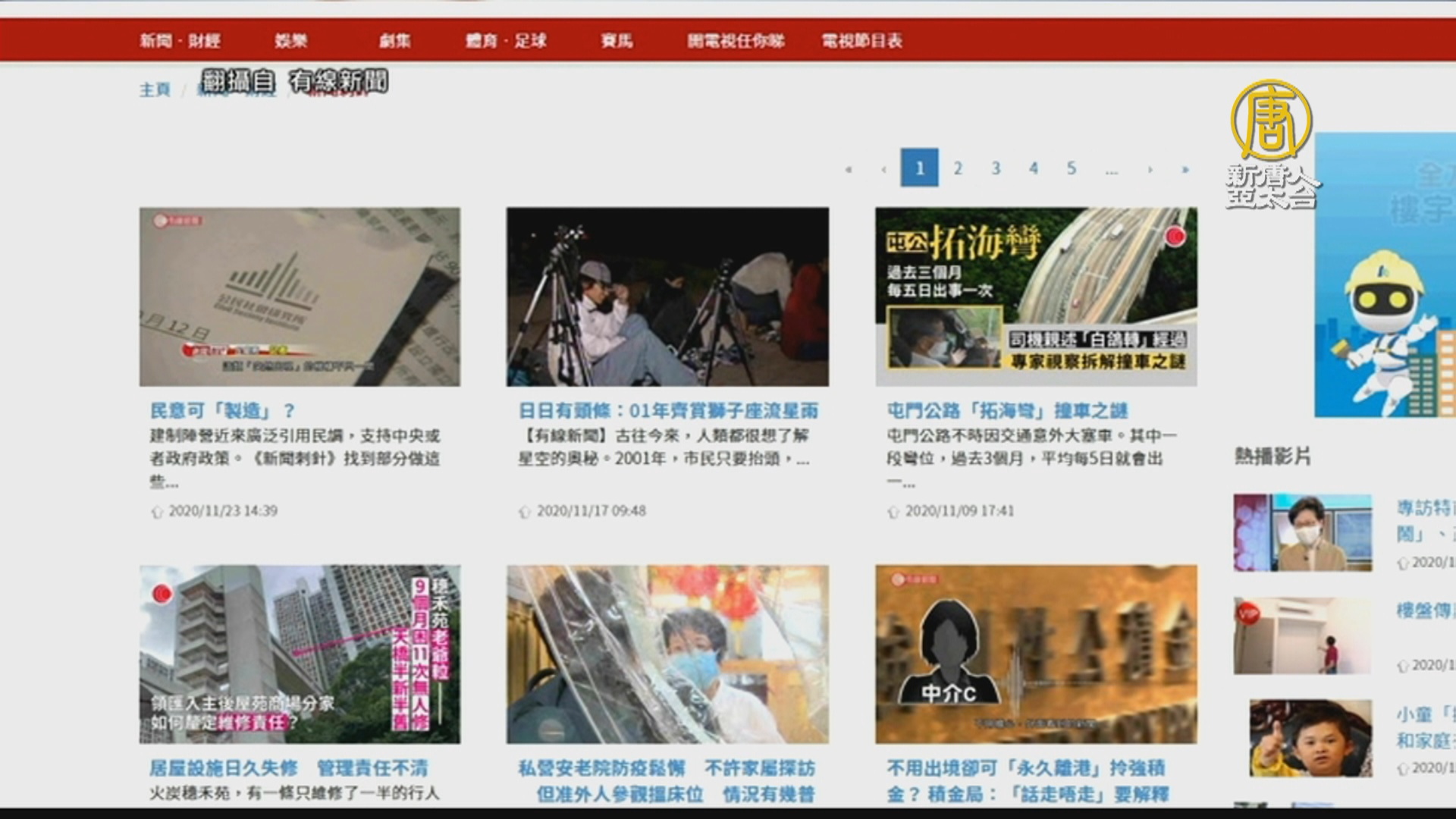
Task: Expand pagination ellipsis for more pages
Action: 1111,171
